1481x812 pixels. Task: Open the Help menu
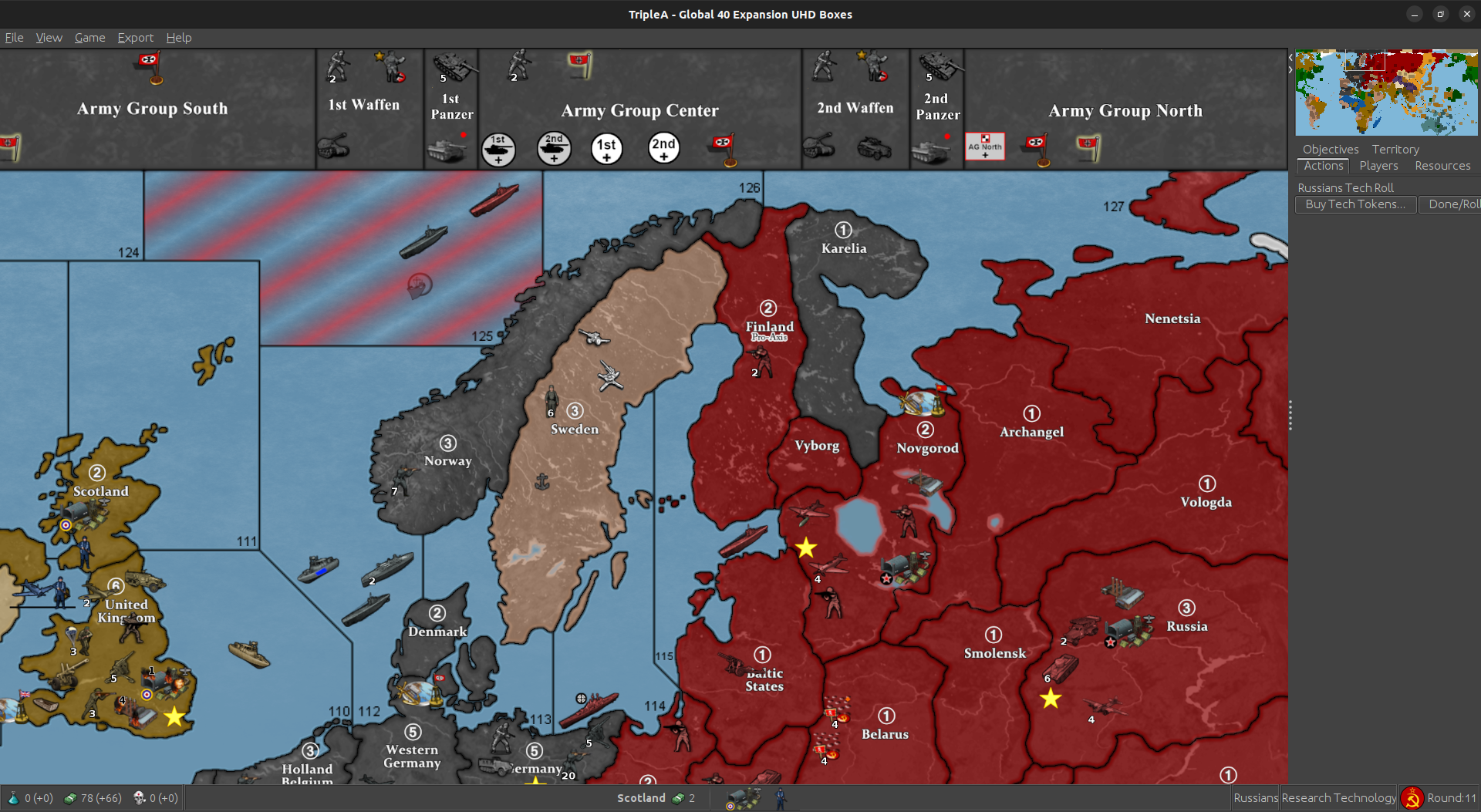(x=178, y=37)
